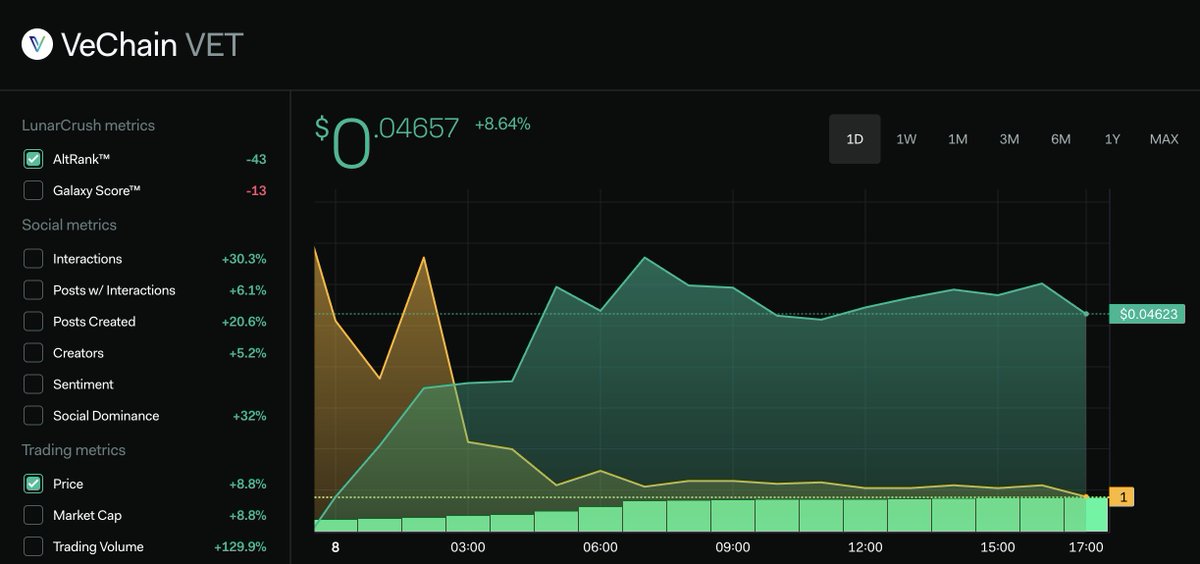This screenshot has width=1200, height=564.
Task: Click the 03:00 time axis label
Action: 468,547
